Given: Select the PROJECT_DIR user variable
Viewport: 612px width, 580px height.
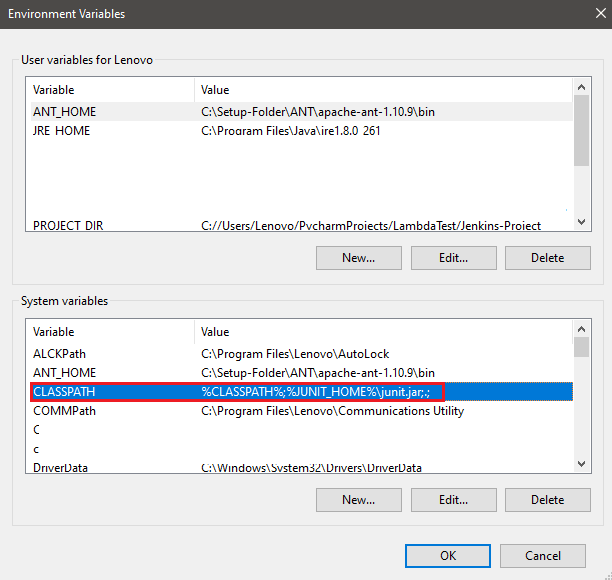Looking at the screenshot, I should point(68,226).
